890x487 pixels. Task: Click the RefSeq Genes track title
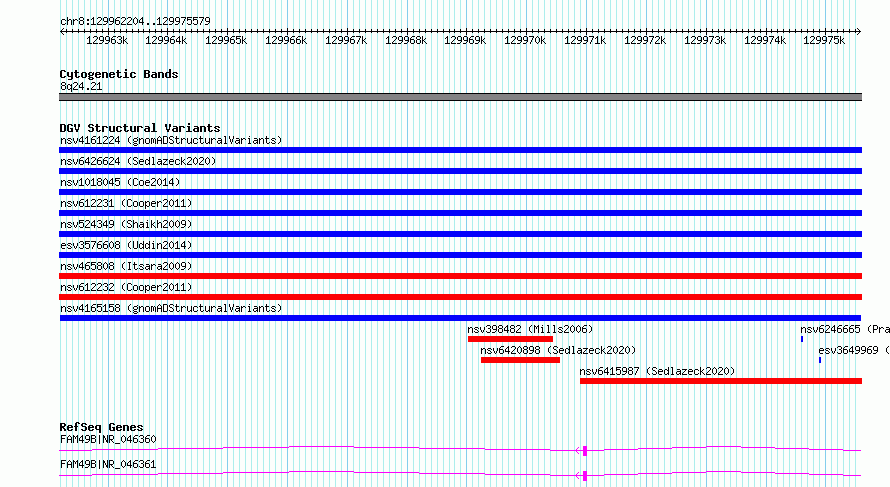coord(101,427)
